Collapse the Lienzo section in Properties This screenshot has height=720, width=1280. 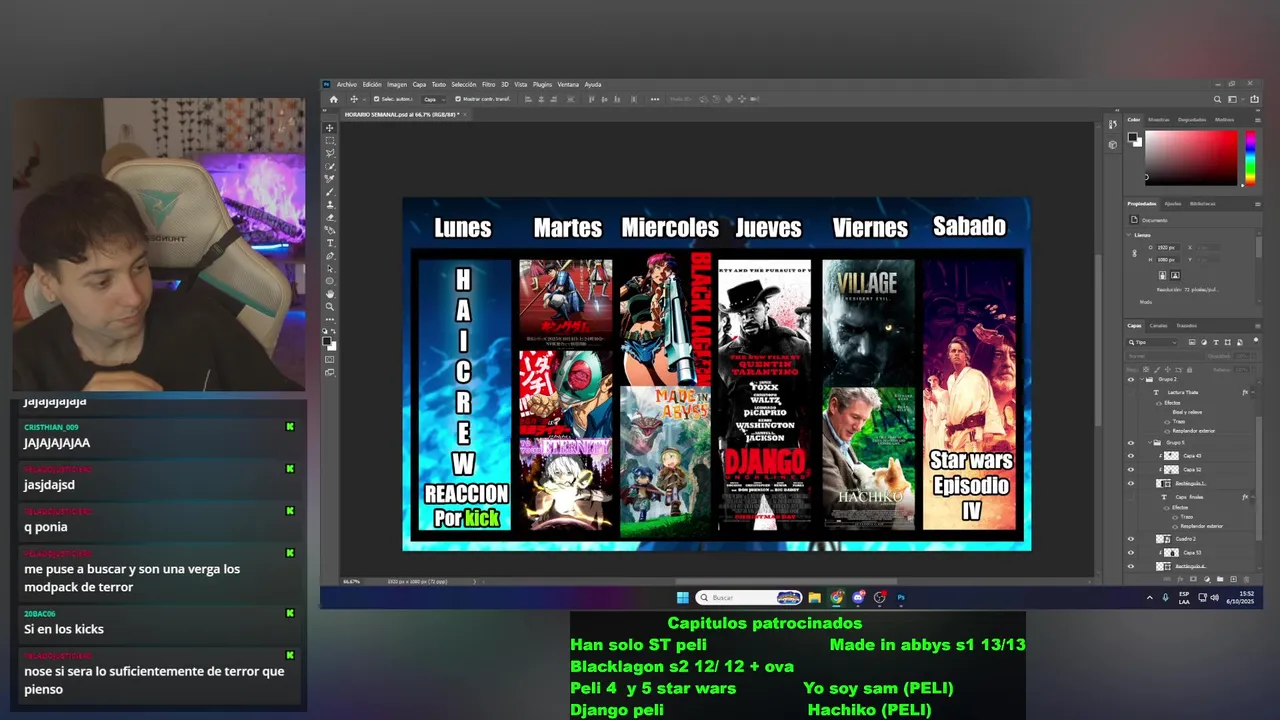[x=1129, y=235]
